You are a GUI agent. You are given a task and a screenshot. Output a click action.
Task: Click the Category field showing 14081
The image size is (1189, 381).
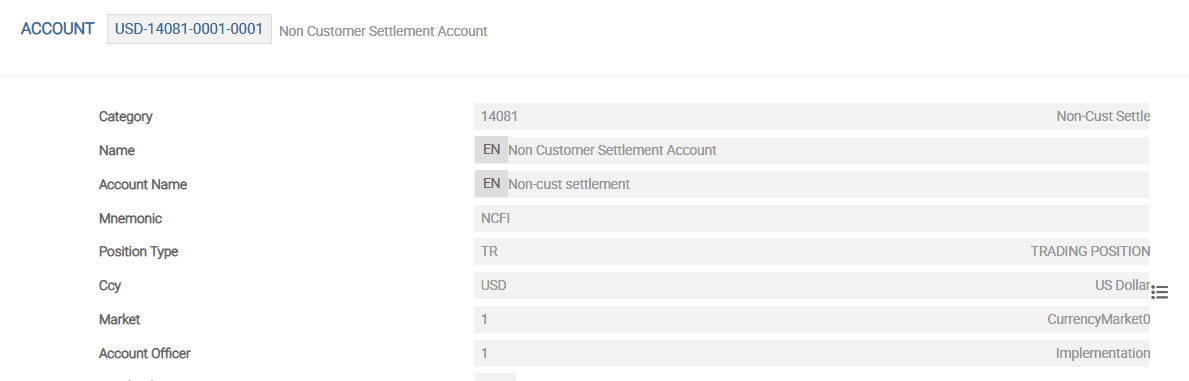(x=811, y=117)
